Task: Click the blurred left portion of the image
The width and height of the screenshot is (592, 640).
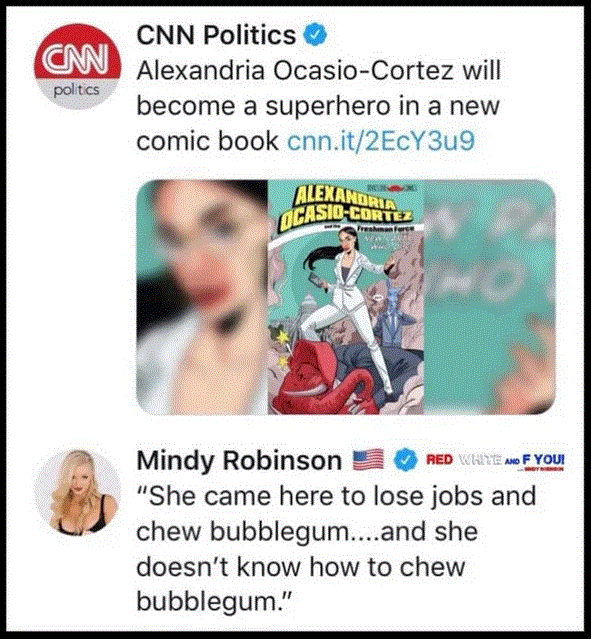Action: (x=202, y=297)
